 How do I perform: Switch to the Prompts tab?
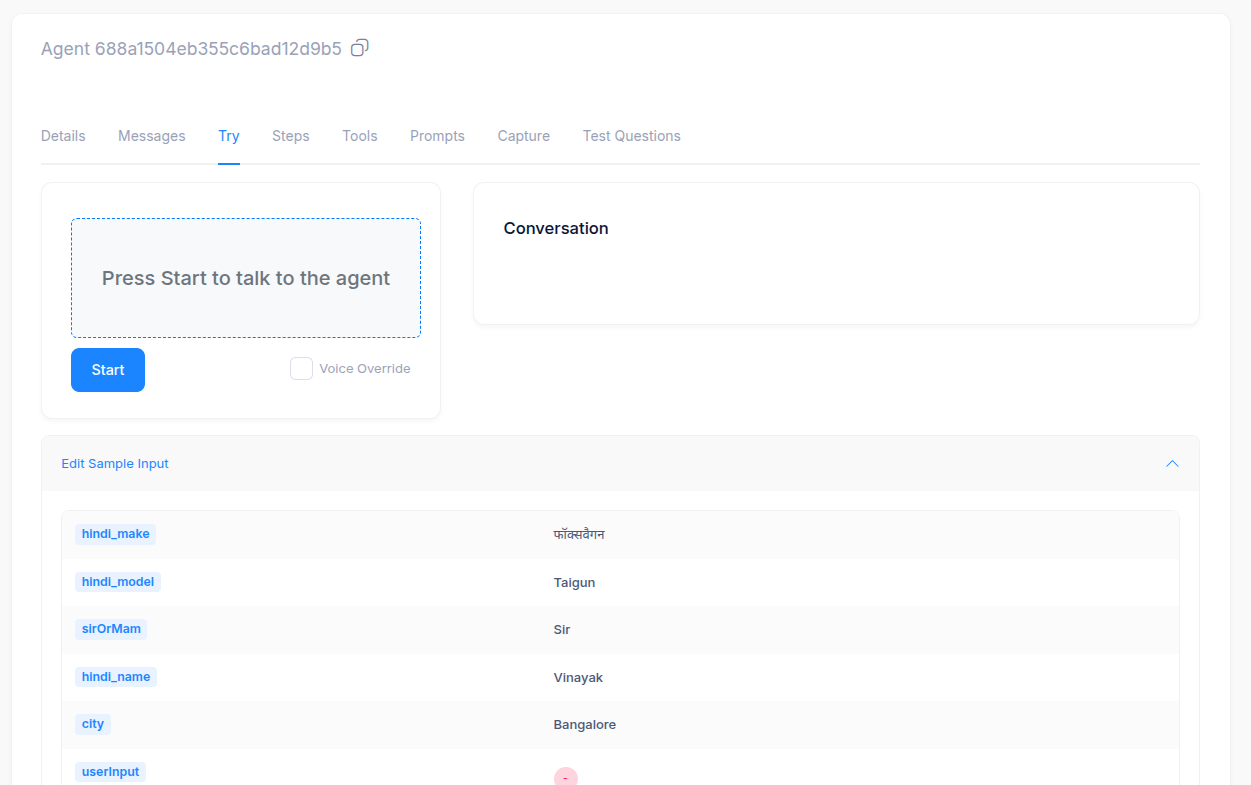click(437, 136)
